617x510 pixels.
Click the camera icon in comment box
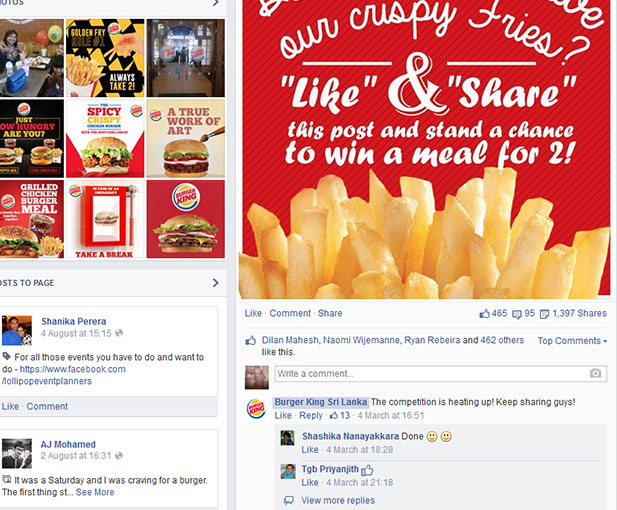pos(595,373)
